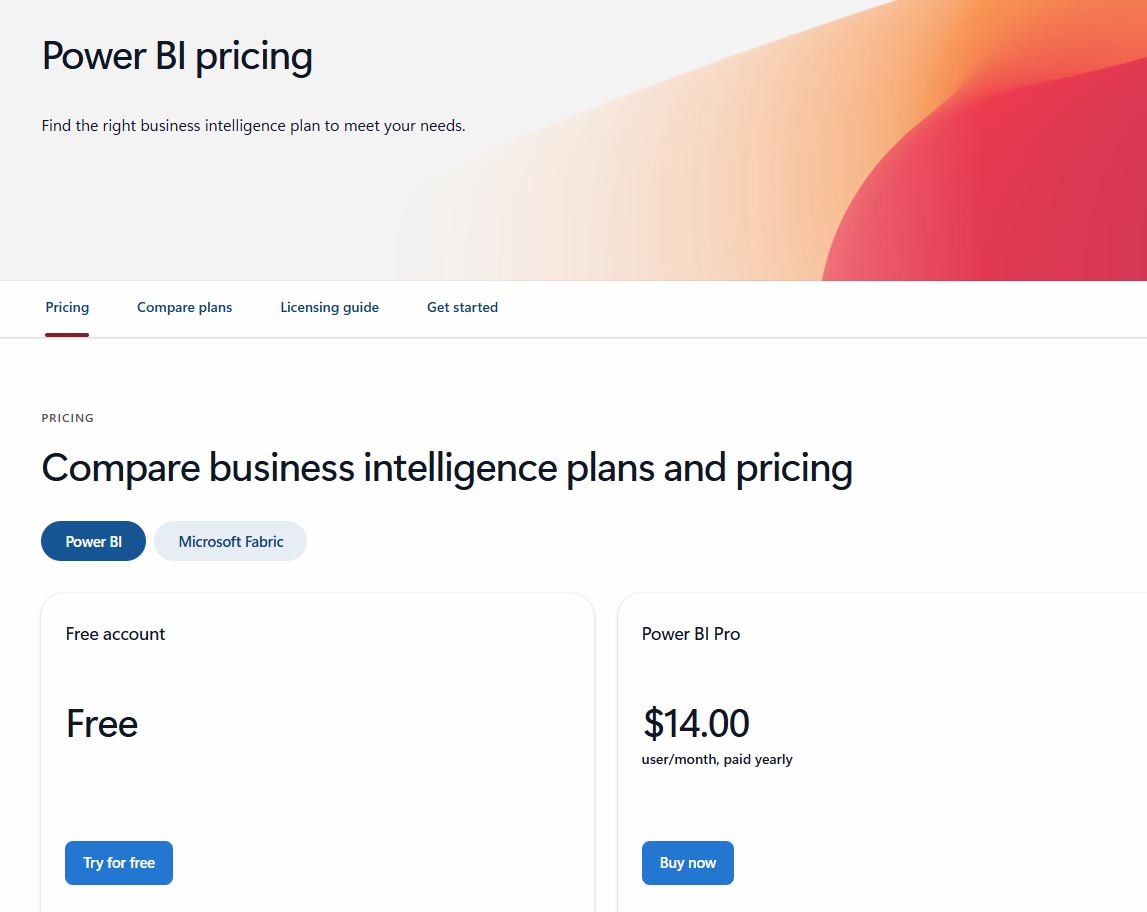Switch to the Microsoft Fabric pricing view

[x=230, y=540]
